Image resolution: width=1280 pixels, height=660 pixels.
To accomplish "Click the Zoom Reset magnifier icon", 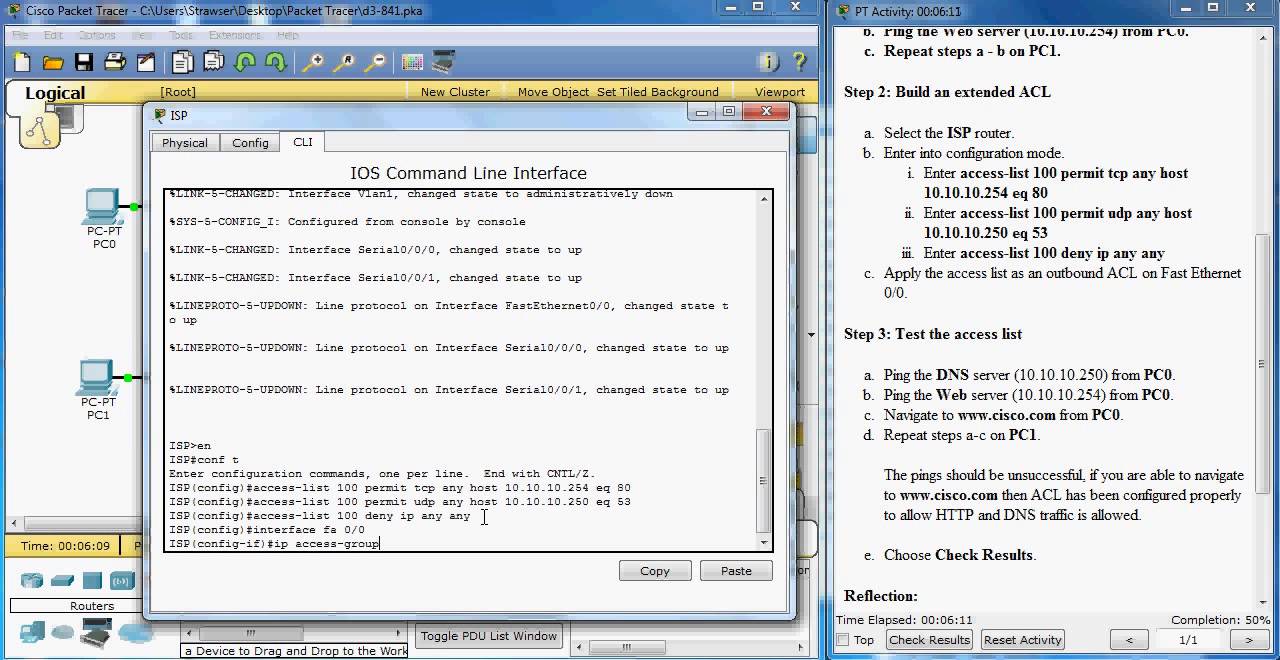I will tap(344, 62).
